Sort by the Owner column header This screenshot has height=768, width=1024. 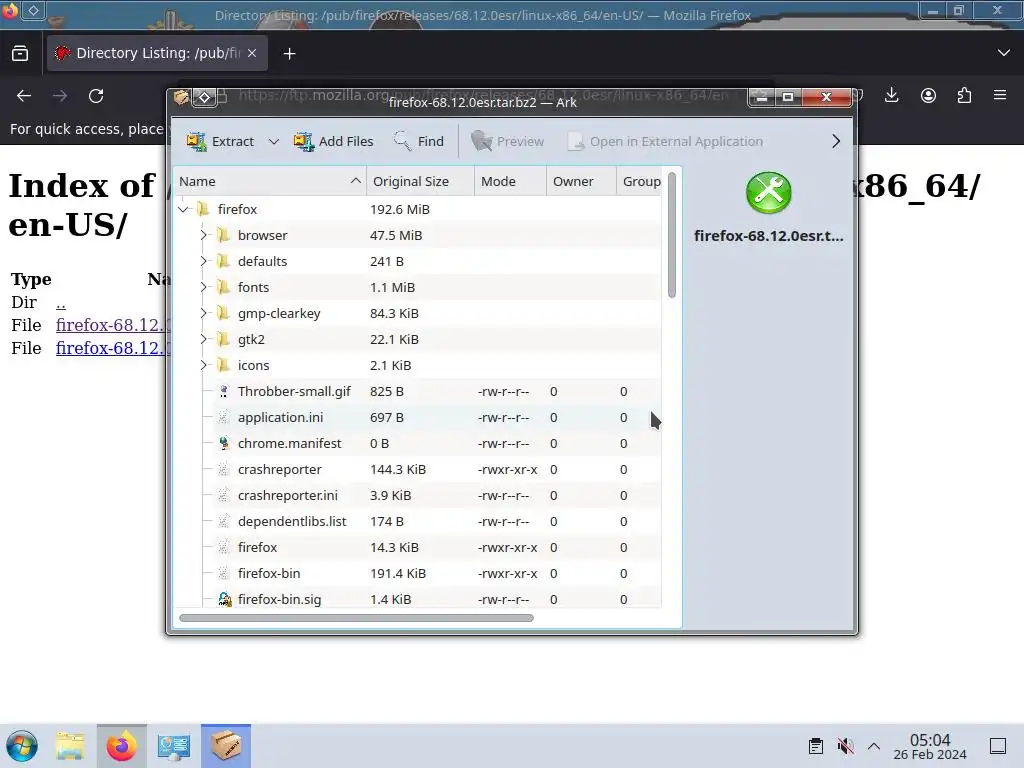(581, 182)
